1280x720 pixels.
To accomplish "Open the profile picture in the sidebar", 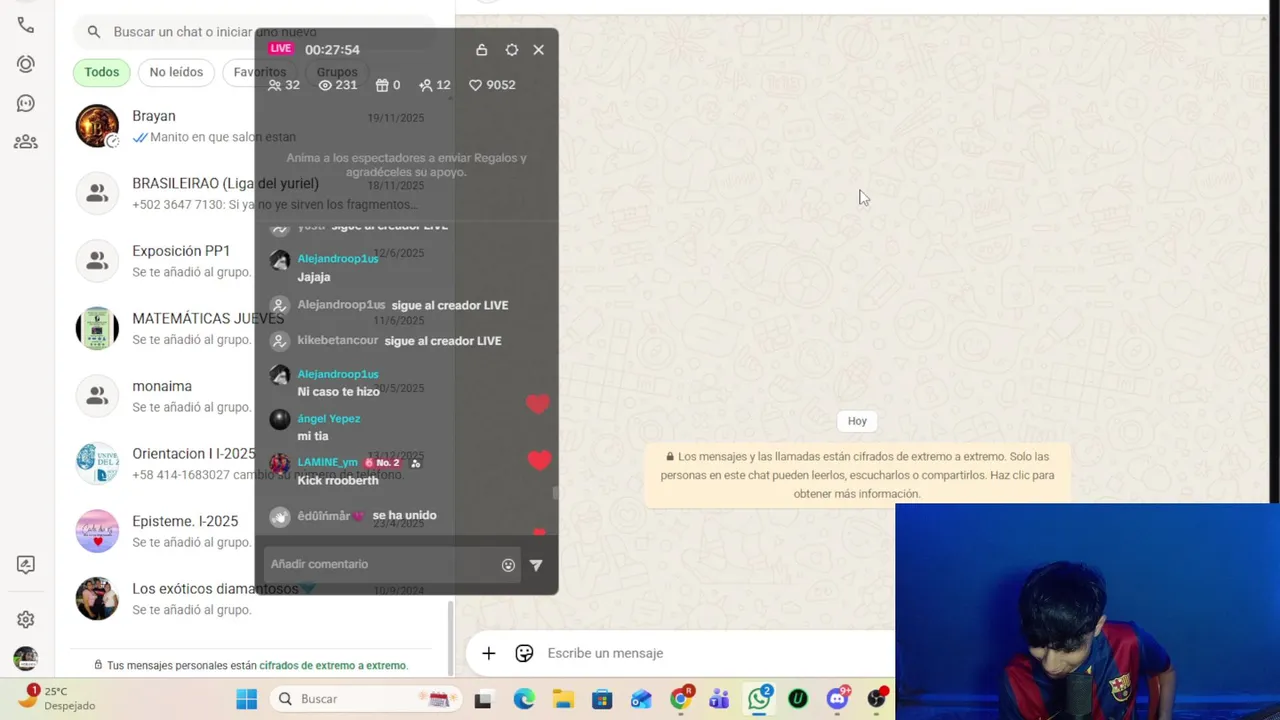I will 26,659.
